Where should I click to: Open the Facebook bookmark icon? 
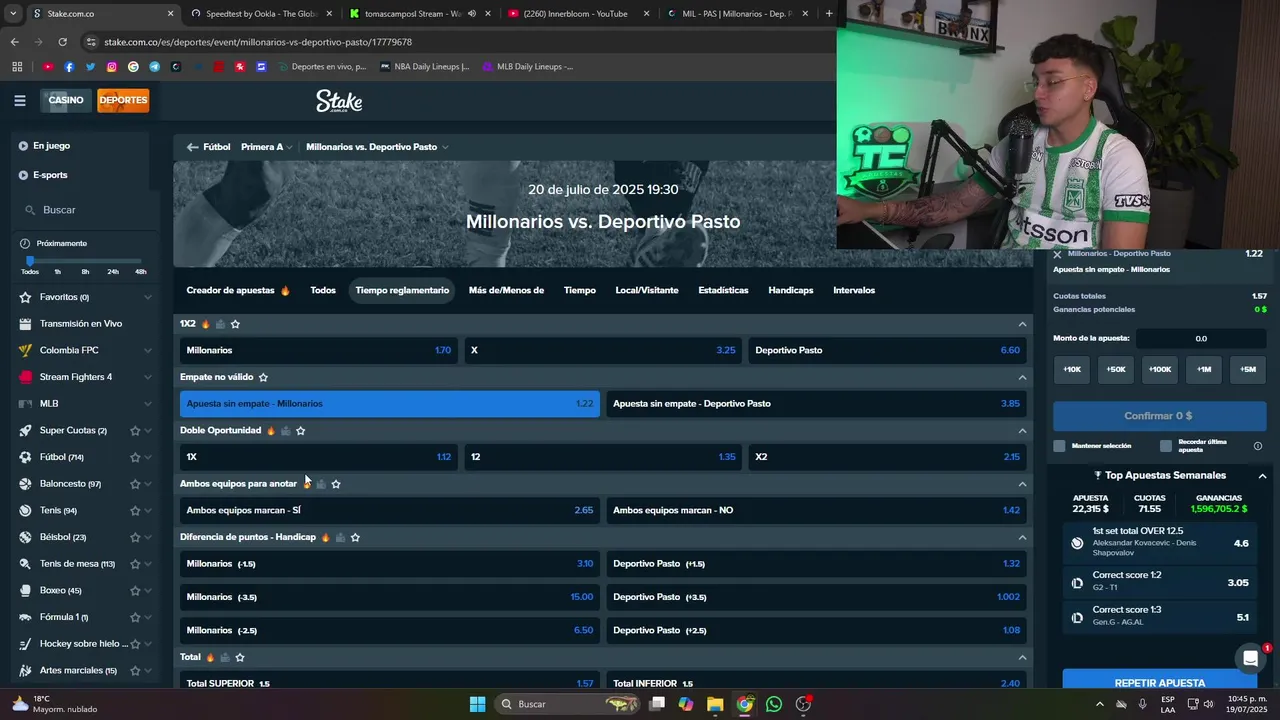coord(69,67)
